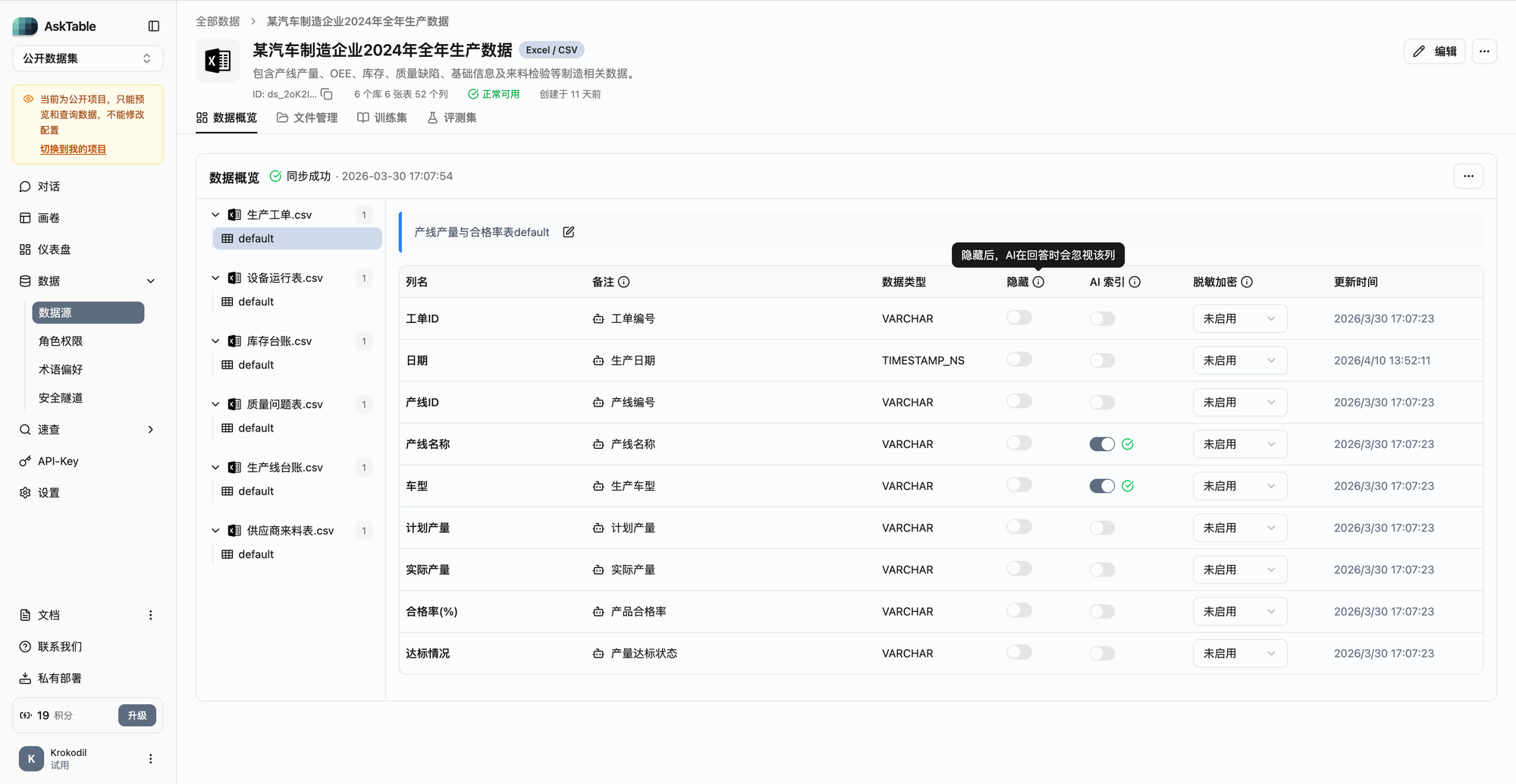The height and width of the screenshot is (784, 1516).
Task: Collapse the left sidebar panel
Action: coord(154,26)
